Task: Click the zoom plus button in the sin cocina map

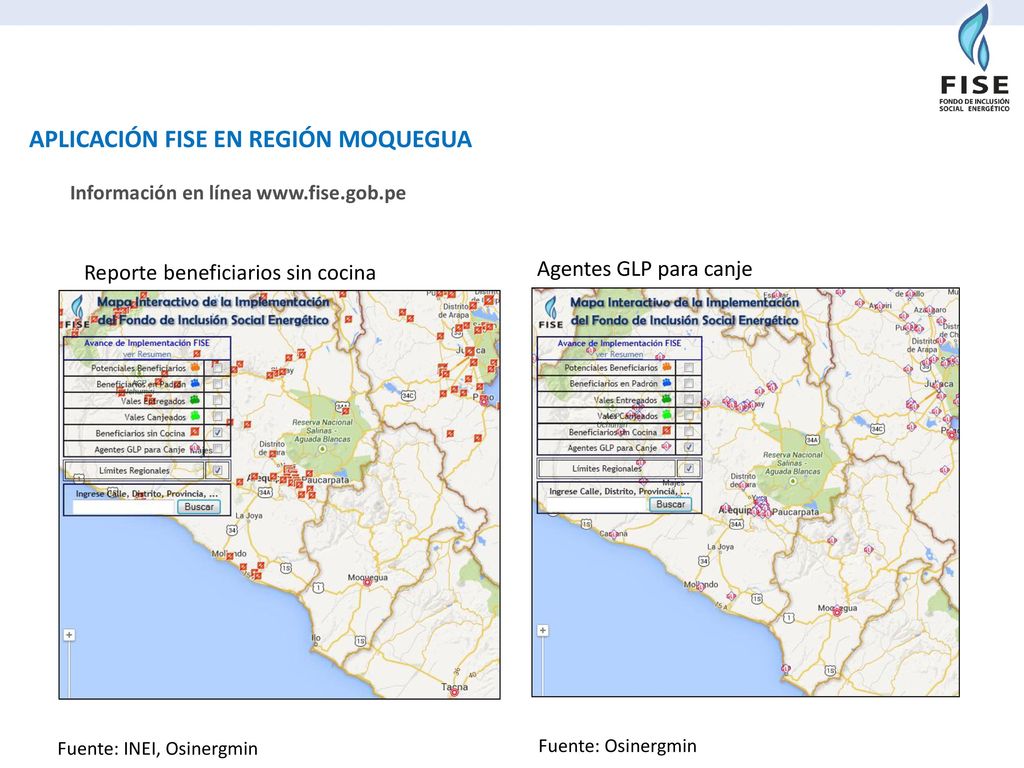Action: click(x=69, y=635)
